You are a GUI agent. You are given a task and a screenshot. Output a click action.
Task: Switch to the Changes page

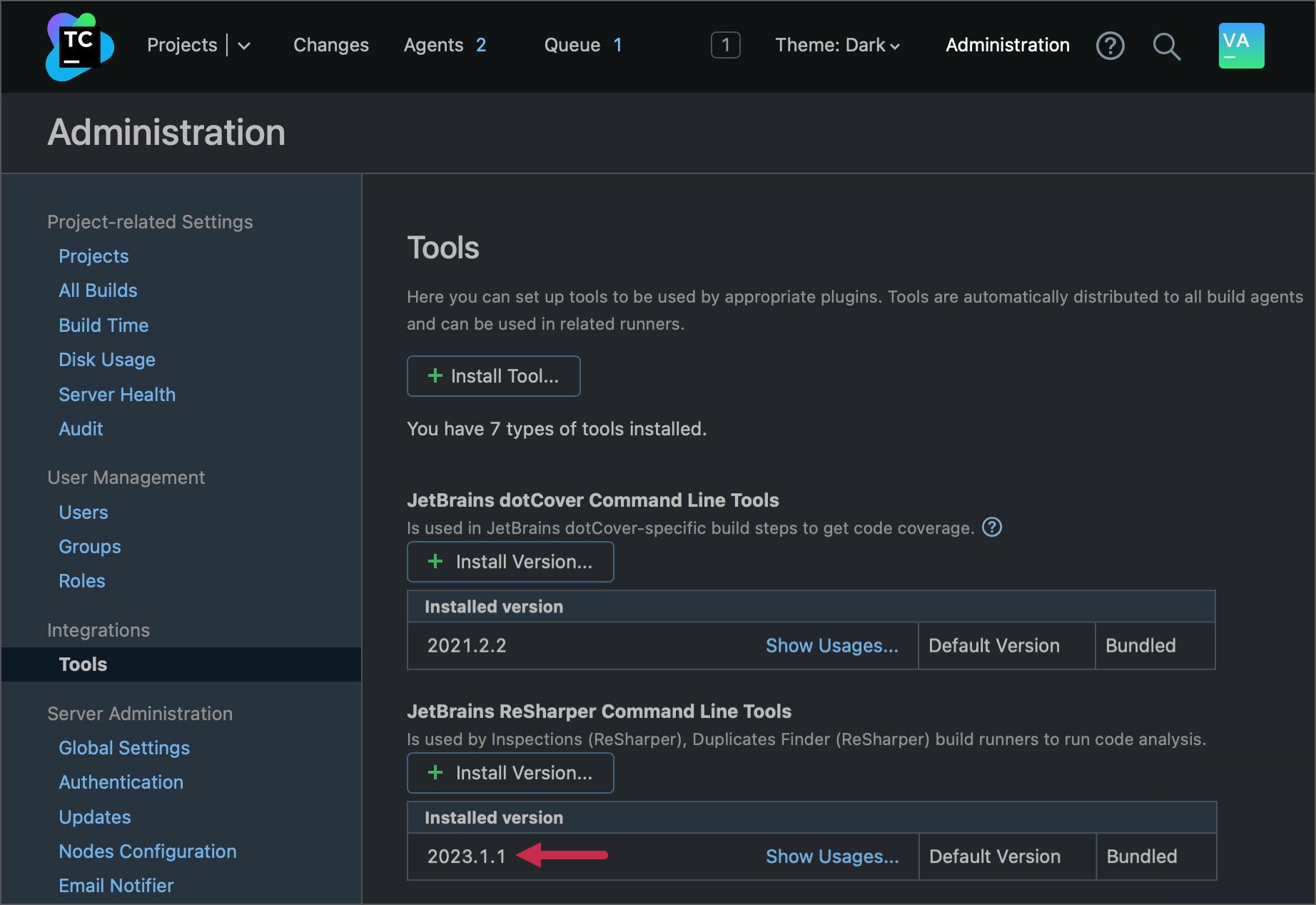click(330, 45)
